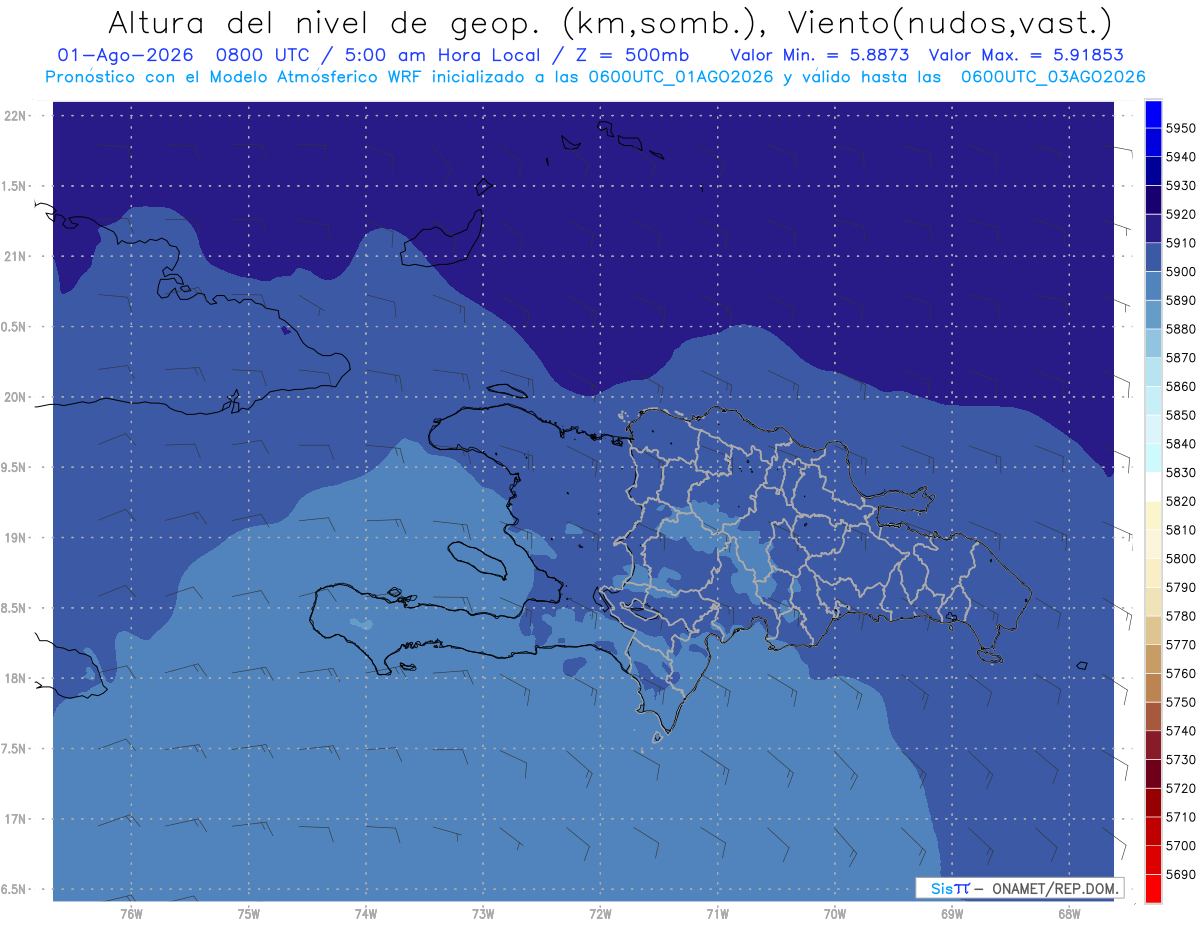Screen dimensions: 1200x927
Task: Click the '71W' longitude label
Action: tap(717, 914)
